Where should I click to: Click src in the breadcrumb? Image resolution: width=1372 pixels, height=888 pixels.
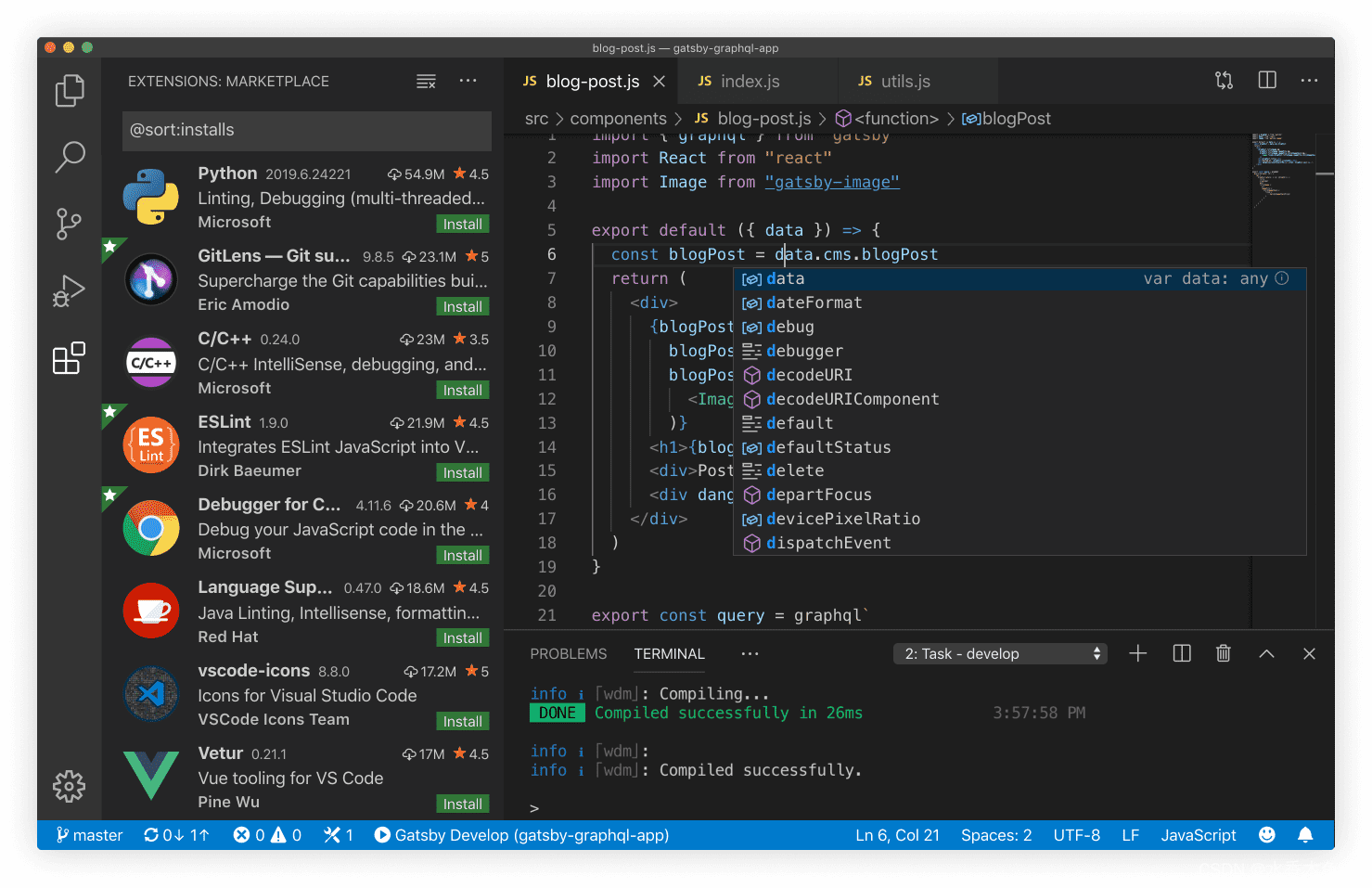coord(536,119)
